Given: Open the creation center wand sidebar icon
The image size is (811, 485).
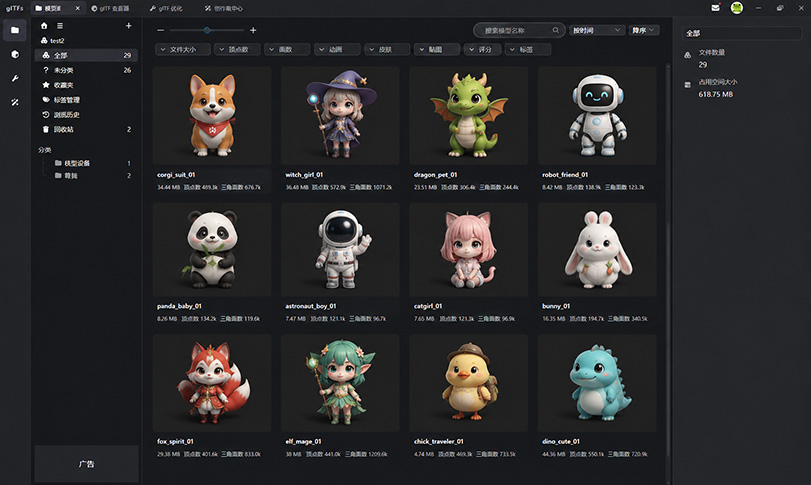Looking at the screenshot, I should [x=15, y=102].
